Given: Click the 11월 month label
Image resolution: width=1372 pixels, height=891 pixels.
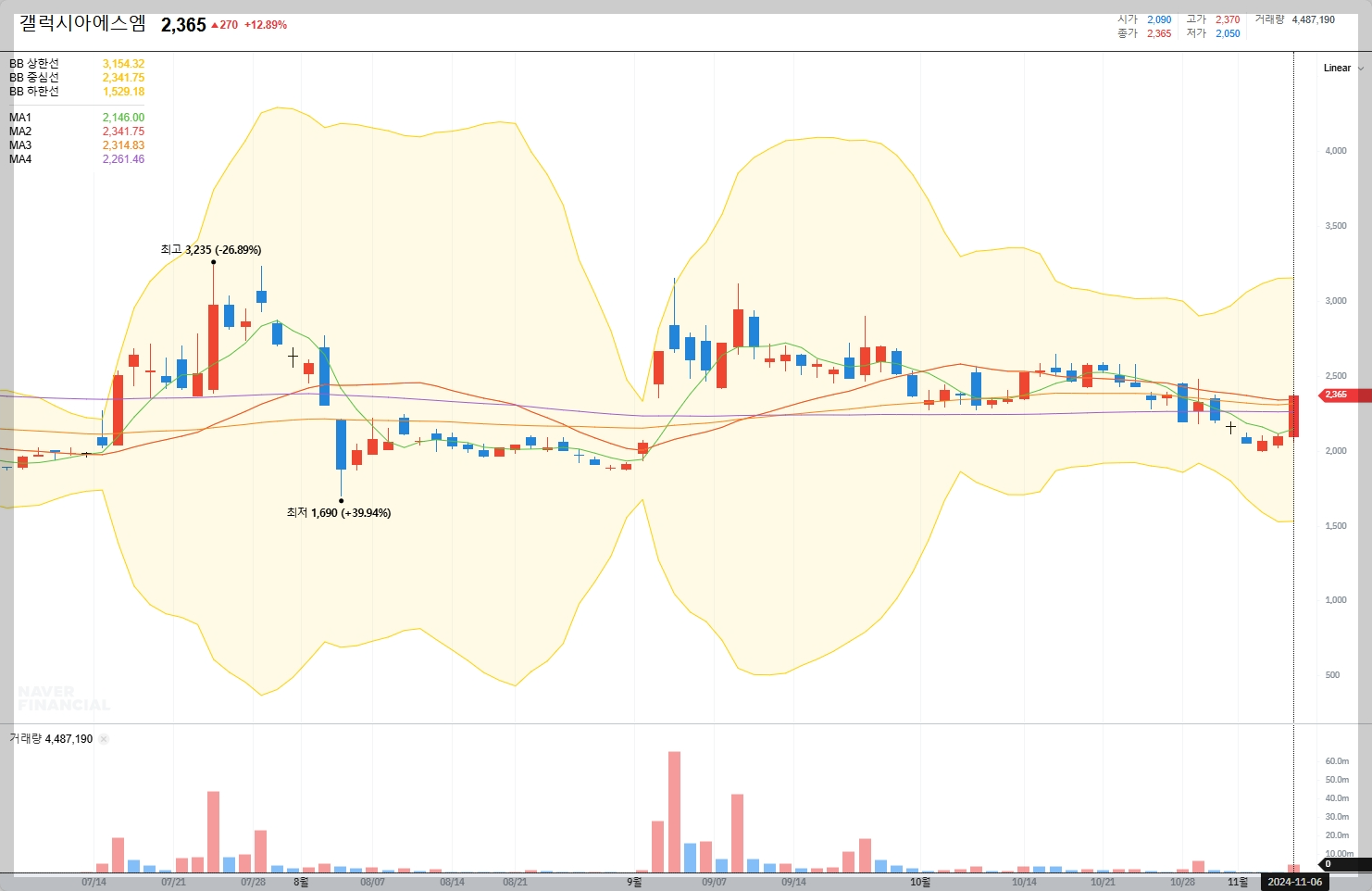Looking at the screenshot, I should [1238, 882].
